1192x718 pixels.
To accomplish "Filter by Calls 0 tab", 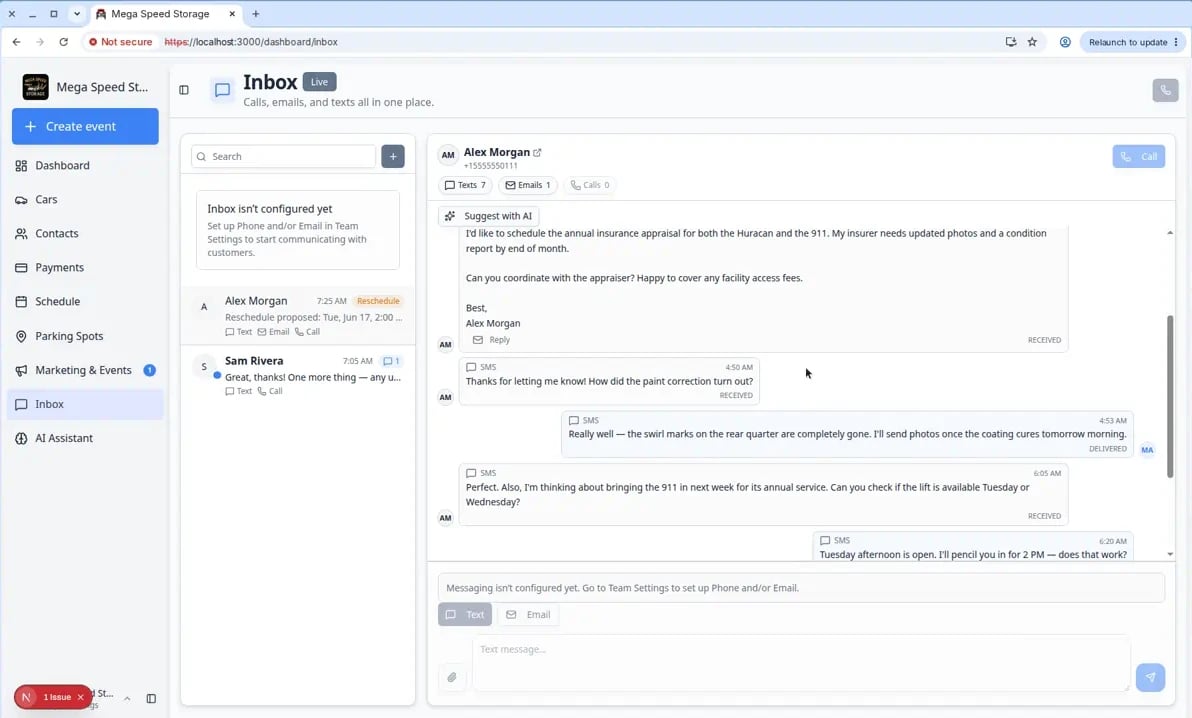I will (x=590, y=185).
